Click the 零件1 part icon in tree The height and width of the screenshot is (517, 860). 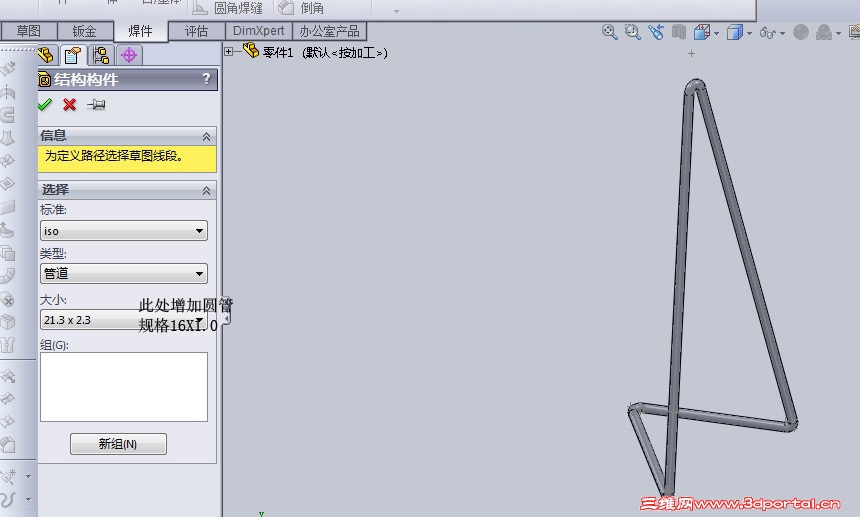[251, 51]
